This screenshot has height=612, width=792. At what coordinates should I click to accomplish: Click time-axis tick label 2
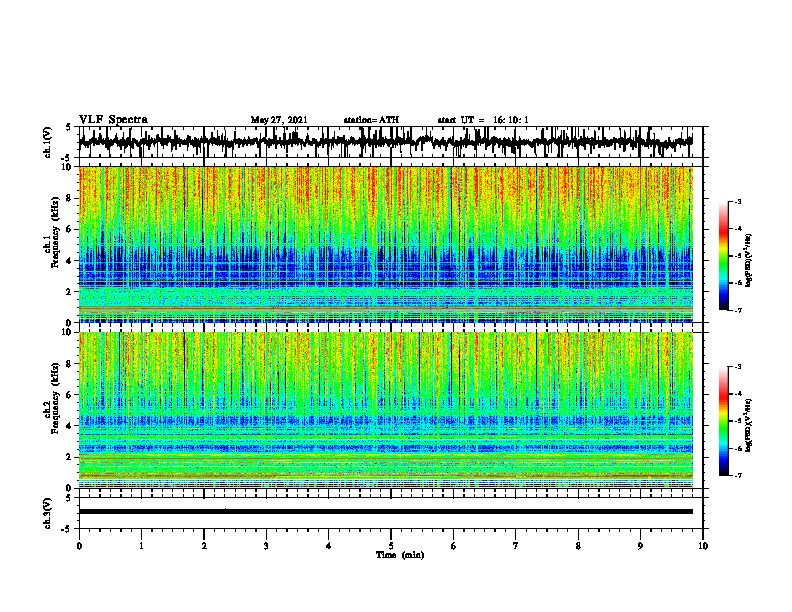pyautogui.click(x=204, y=546)
